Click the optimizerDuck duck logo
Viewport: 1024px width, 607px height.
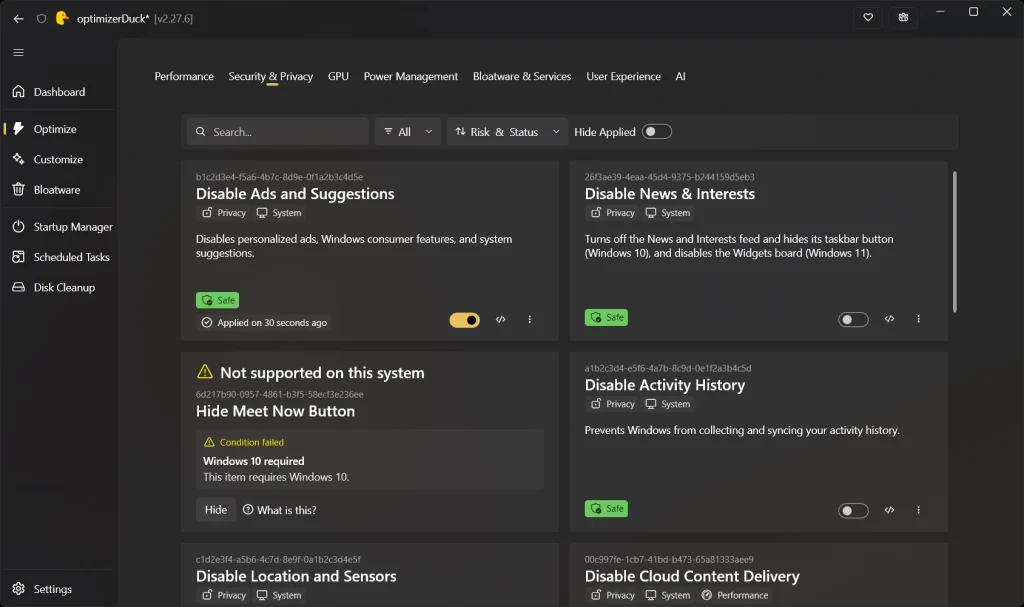click(x=62, y=18)
